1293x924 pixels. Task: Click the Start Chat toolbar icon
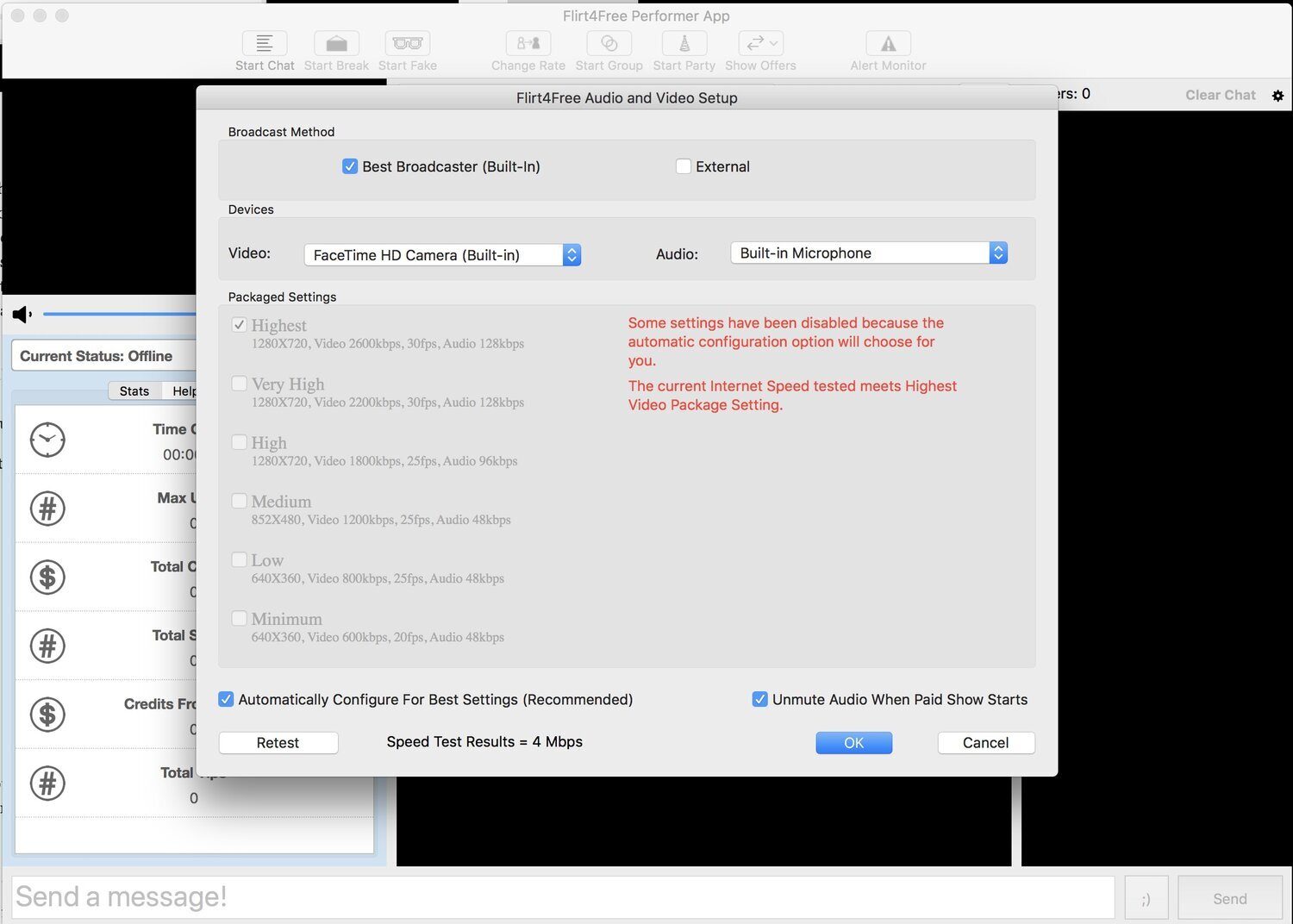click(265, 43)
